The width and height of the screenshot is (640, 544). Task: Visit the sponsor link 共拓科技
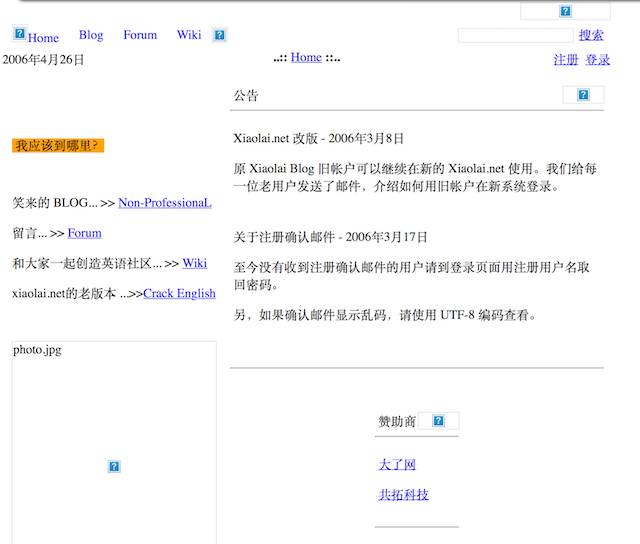(403, 495)
